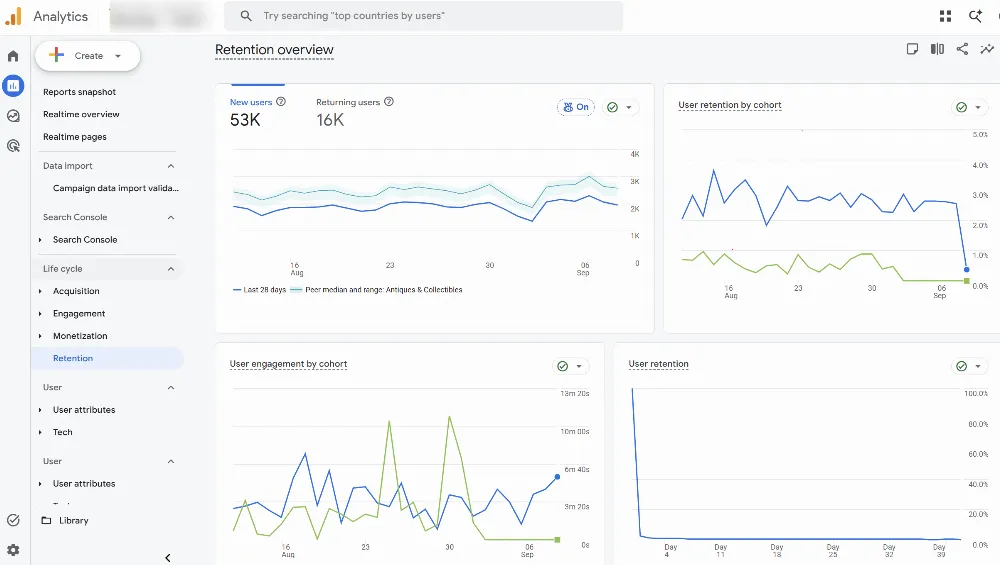Open the Advertising icon in left rail
The width and height of the screenshot is (1000, 565).
click(13, 145)
